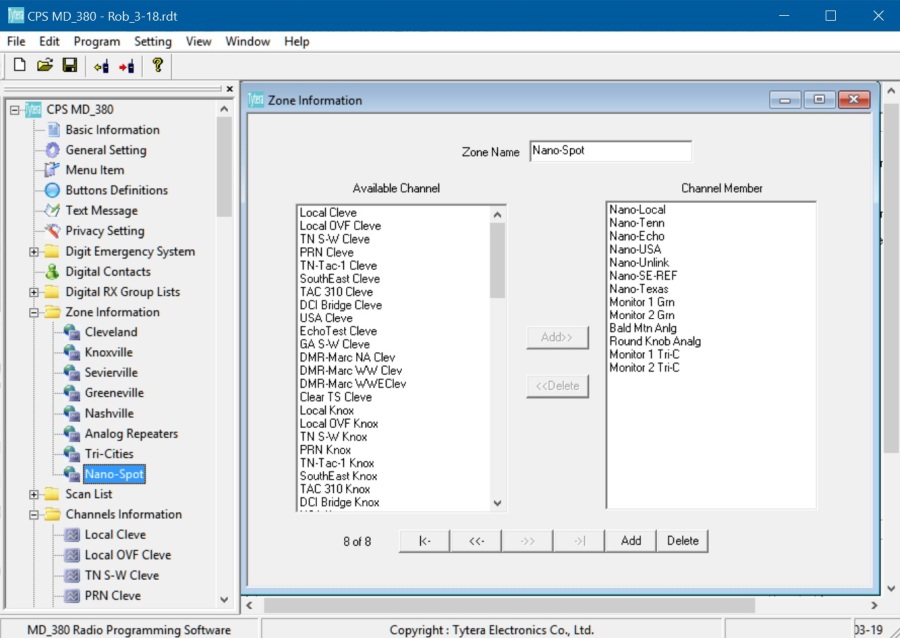Select DMR-Marc NA Clev available channel
This screenshot has height=638, width=900.
(347, 357)
